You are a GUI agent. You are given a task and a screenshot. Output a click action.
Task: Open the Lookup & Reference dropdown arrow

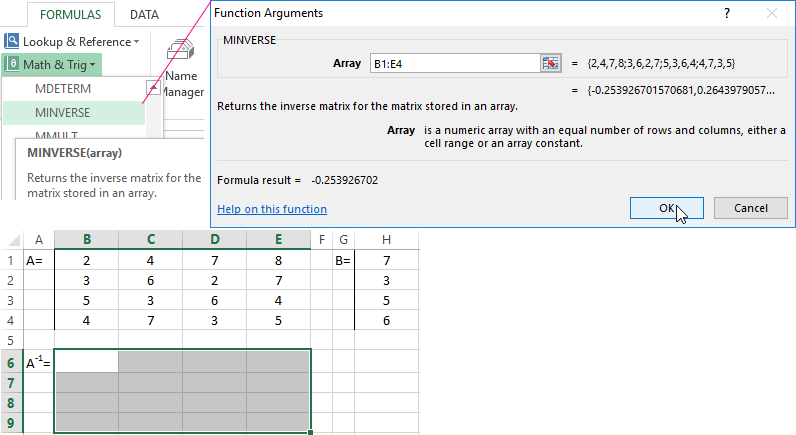pos(136,42)
